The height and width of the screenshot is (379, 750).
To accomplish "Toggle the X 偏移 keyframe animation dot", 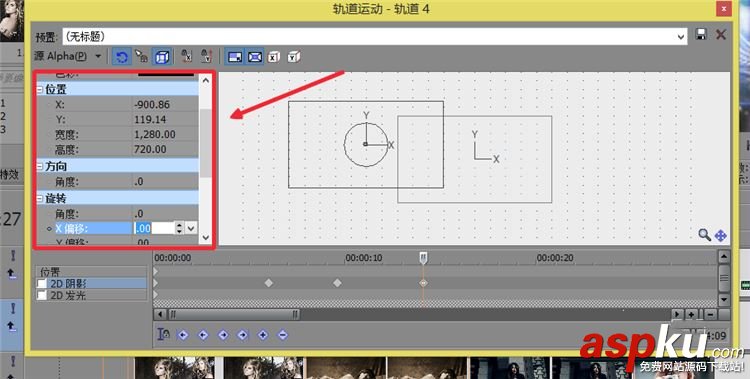I will (49, 229).
